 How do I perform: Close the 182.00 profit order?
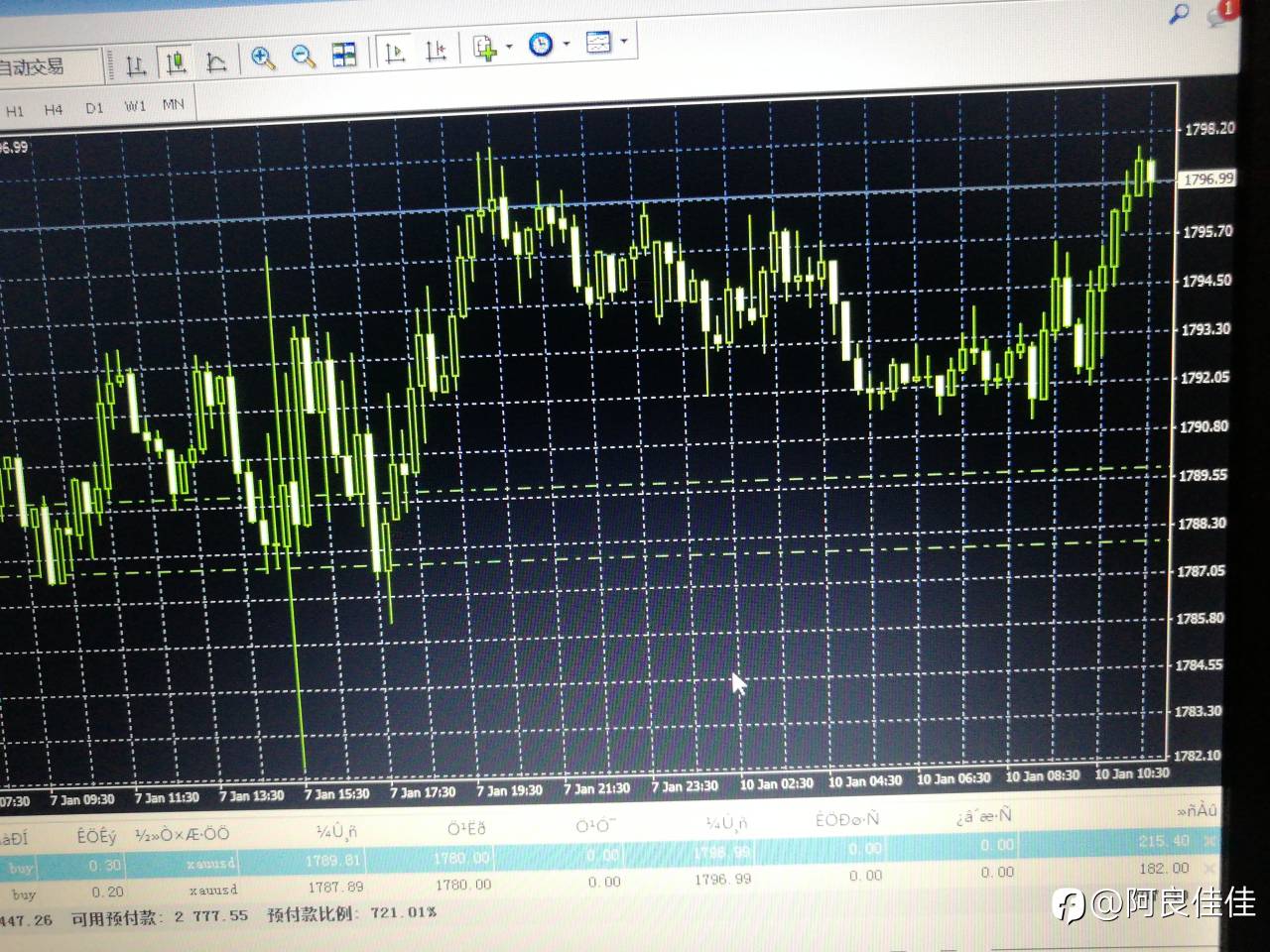1208,868
